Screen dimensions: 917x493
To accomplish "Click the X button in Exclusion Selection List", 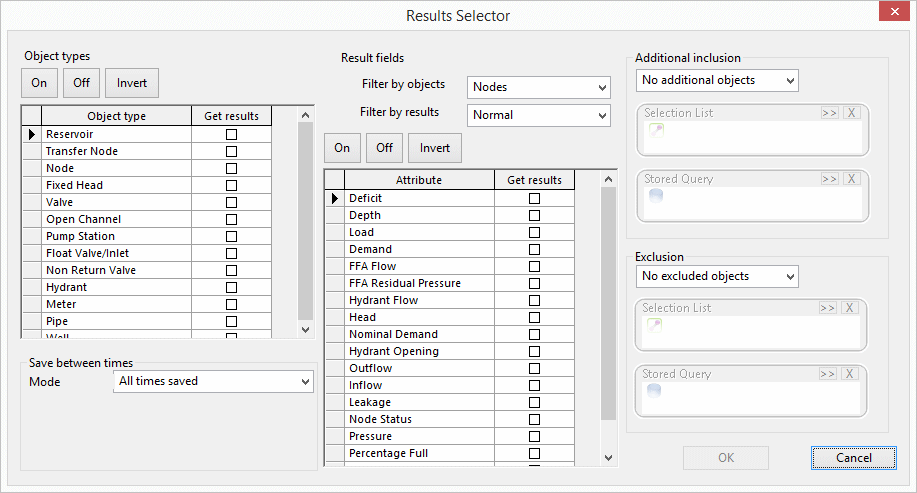I will pos(852,308).
